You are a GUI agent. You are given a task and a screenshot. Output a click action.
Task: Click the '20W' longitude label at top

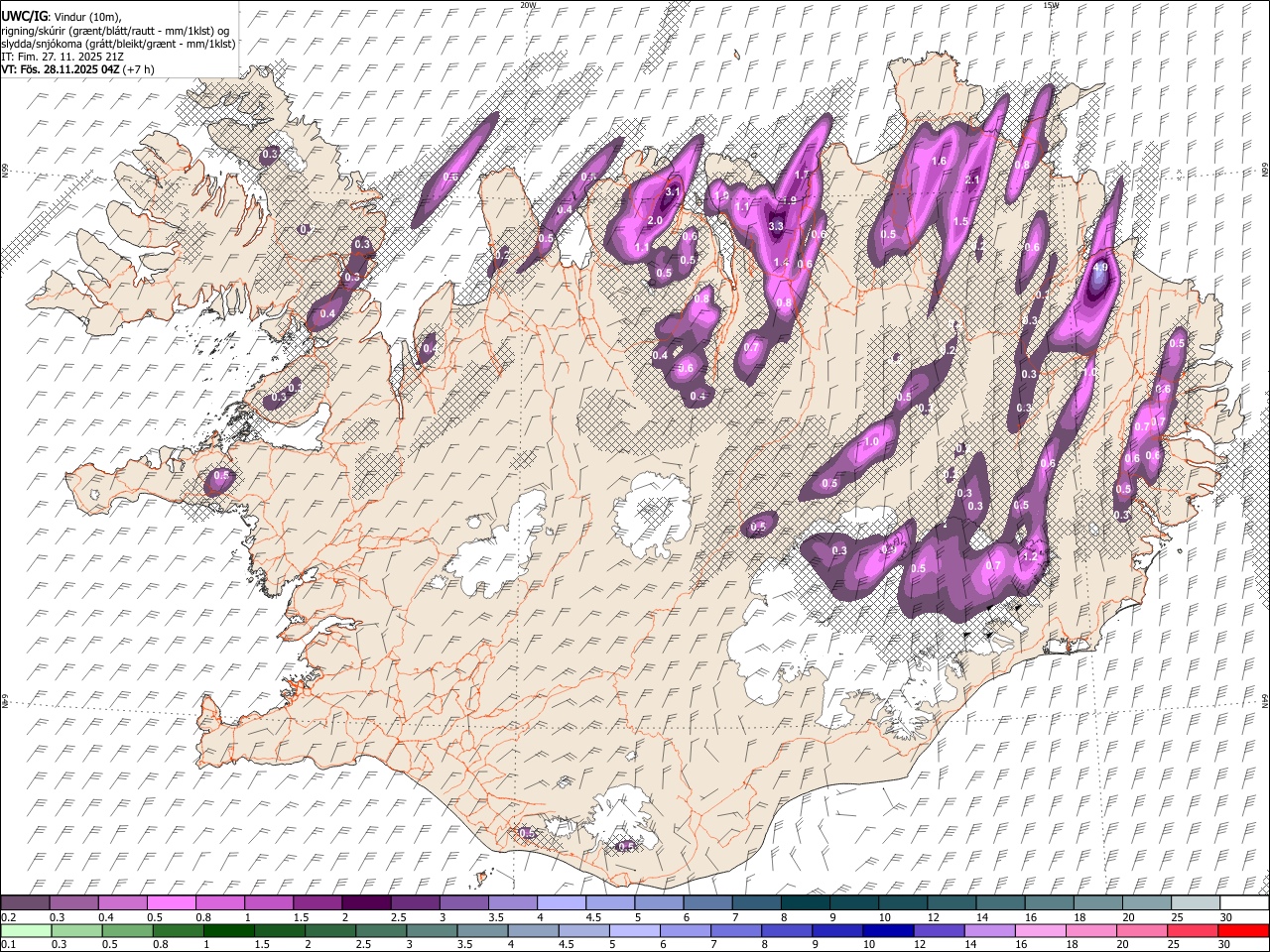click(x=528, y=5)
